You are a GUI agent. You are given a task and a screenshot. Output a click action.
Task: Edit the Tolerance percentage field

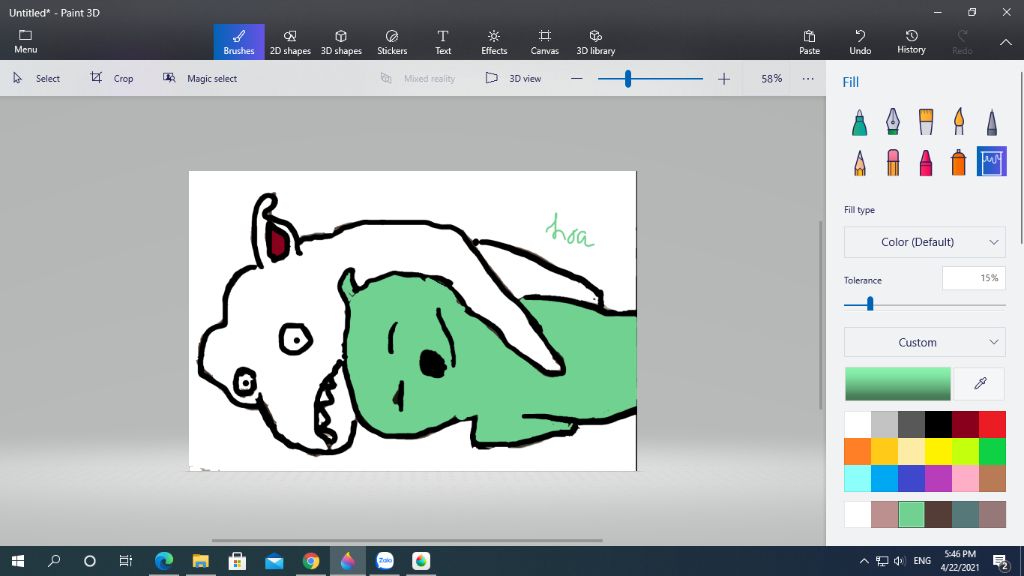[974, 278]
